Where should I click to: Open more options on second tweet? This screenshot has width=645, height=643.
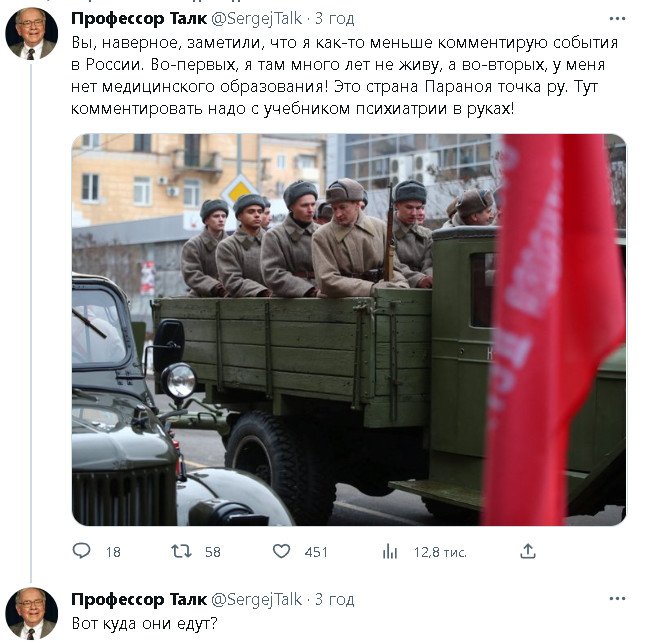(x=617, y=599)
